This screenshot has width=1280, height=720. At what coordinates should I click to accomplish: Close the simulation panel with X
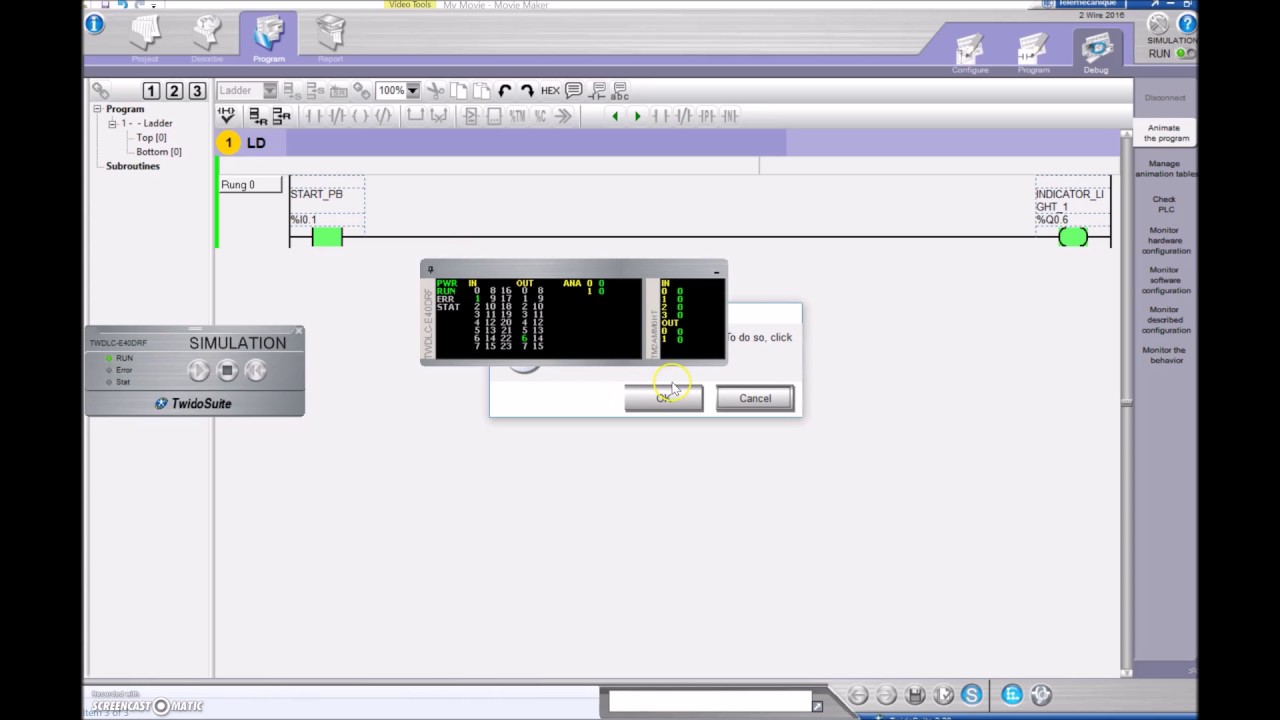point(298,331)
